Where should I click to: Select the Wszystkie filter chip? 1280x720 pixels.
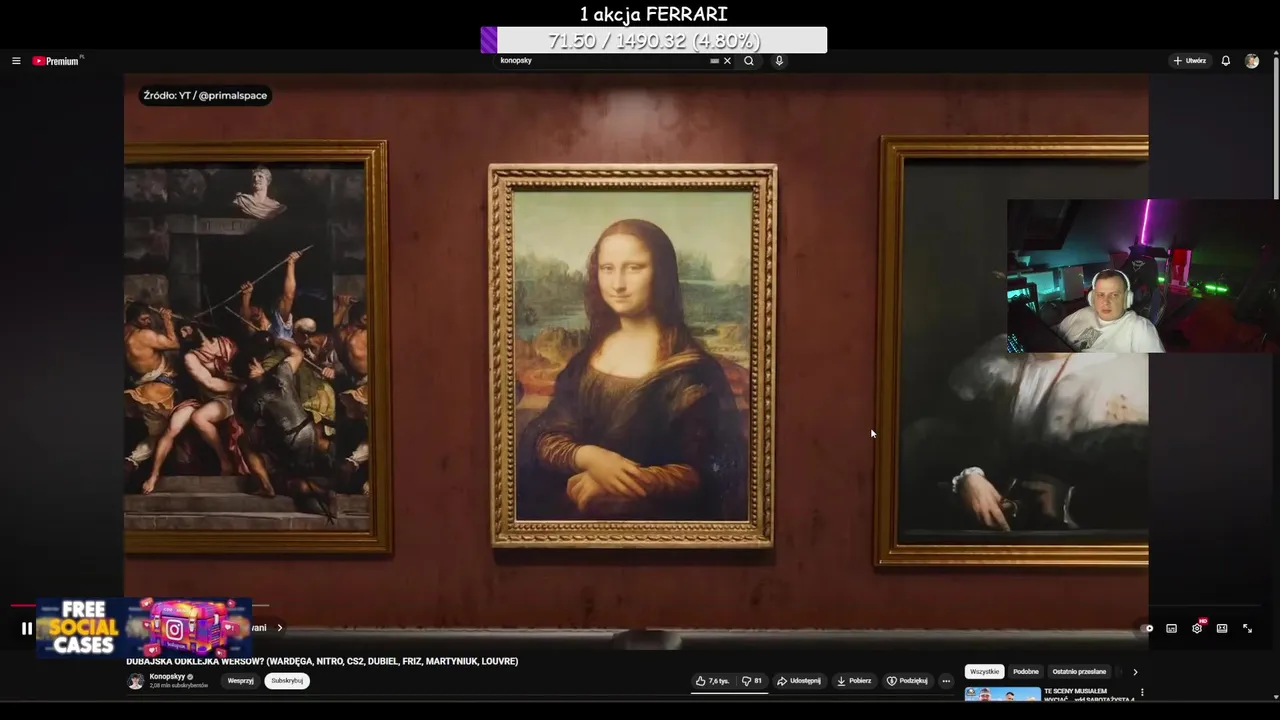click(x=984, y=672)
